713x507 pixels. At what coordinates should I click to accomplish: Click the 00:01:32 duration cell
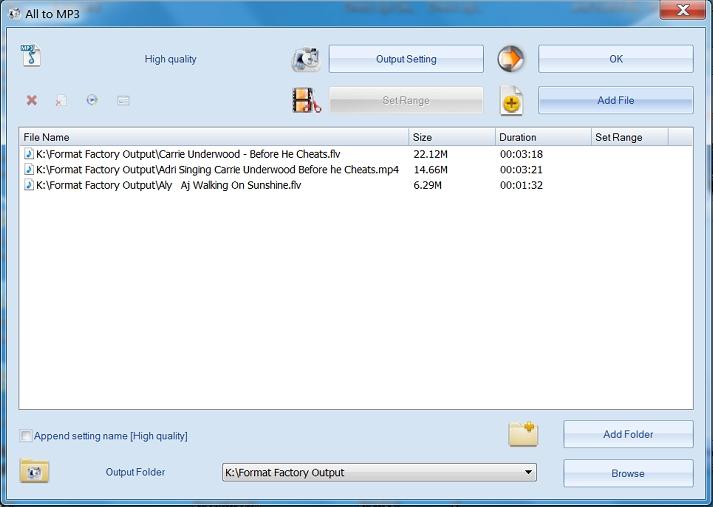point(521,185)
